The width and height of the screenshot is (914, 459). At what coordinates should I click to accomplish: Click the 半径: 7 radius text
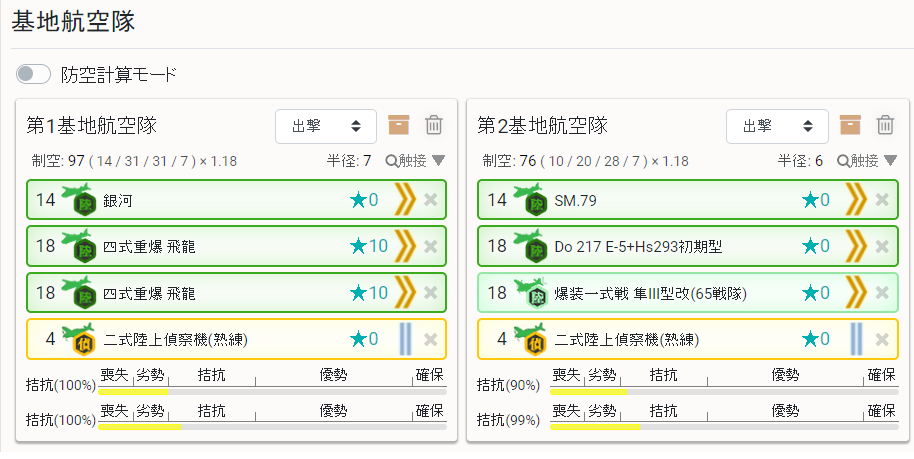349,161
